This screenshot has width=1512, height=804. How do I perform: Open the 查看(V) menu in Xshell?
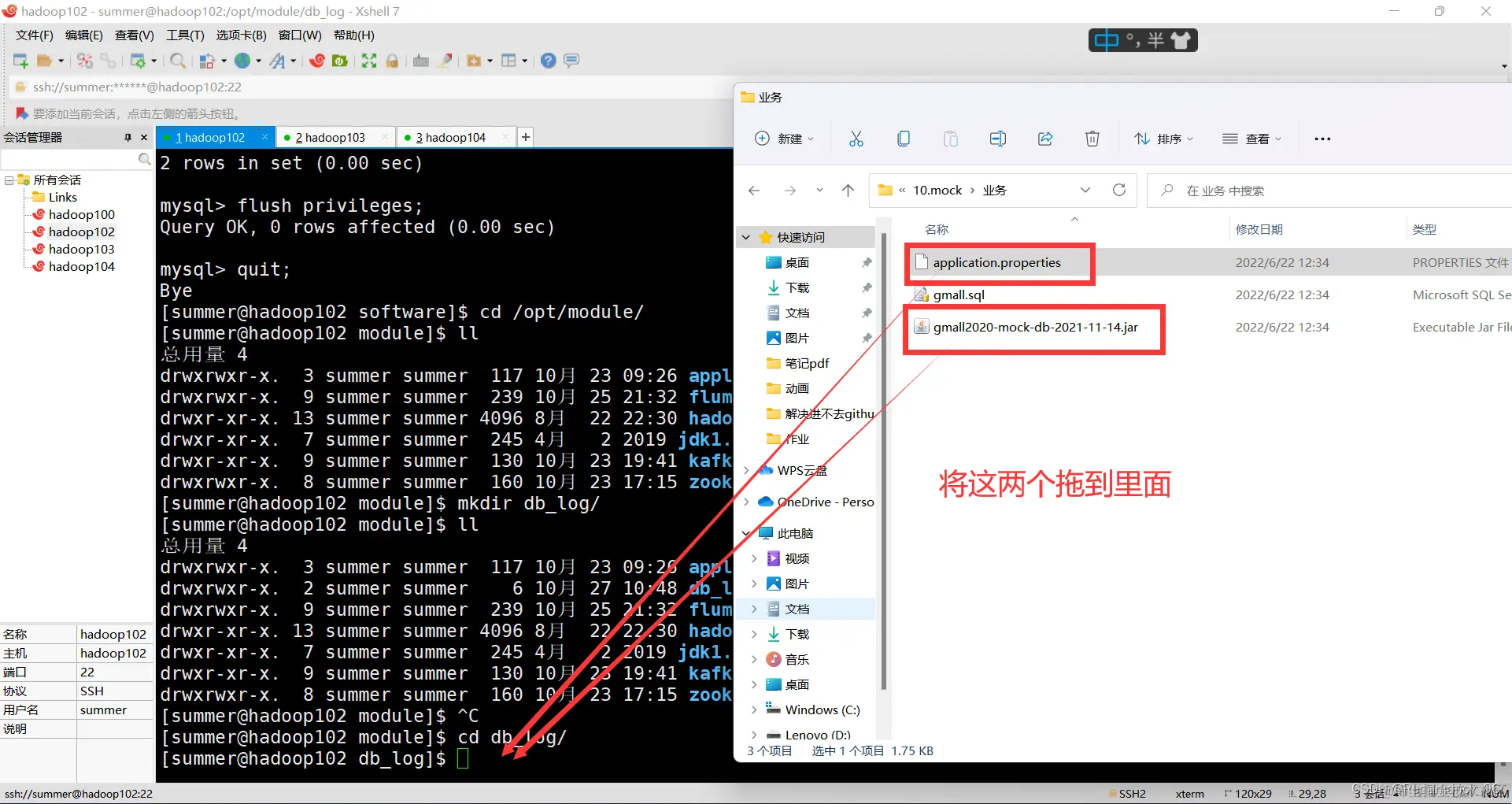coord(134,35)
